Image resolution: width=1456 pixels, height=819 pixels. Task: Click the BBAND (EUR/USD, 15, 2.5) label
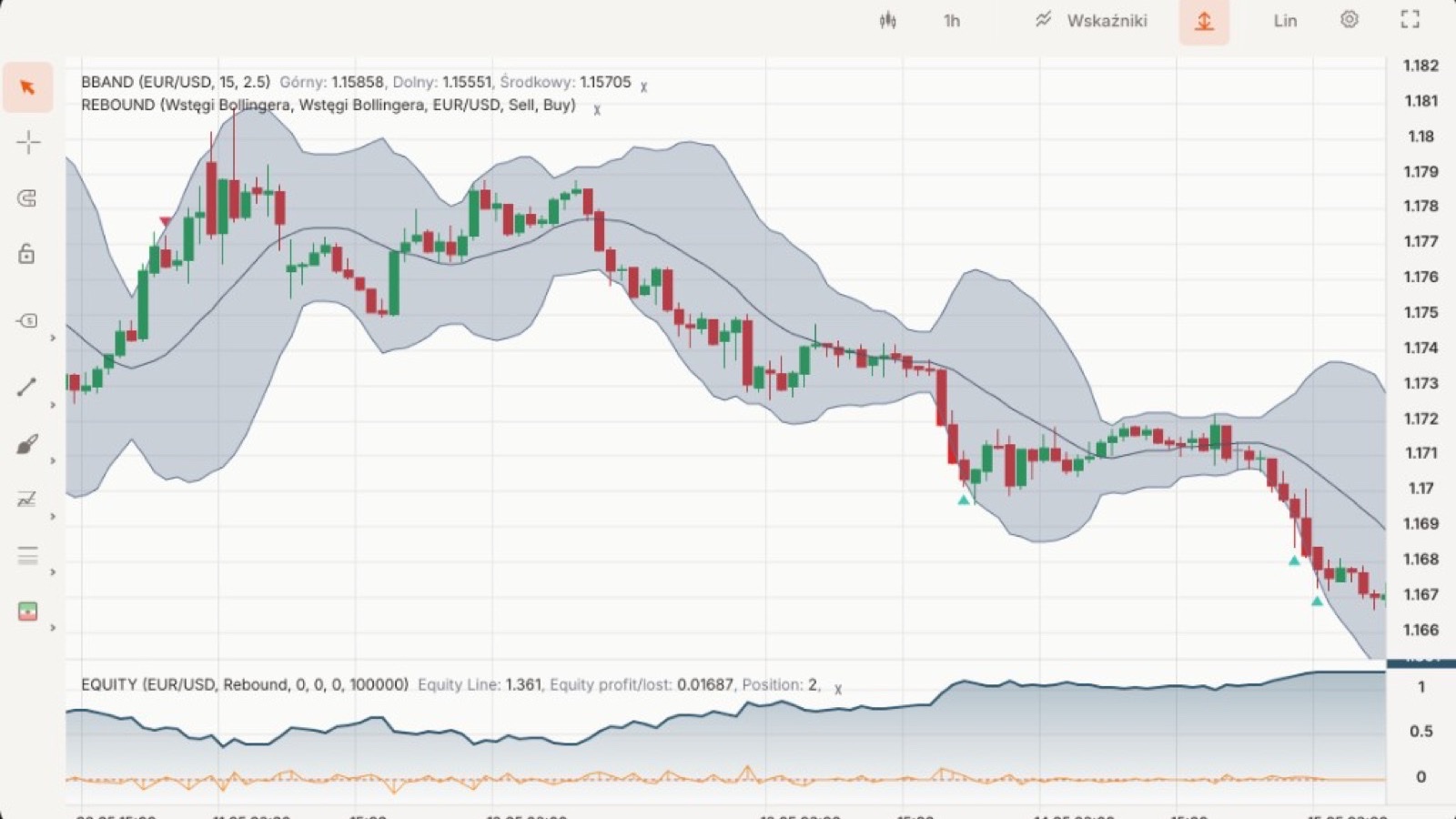176,82
